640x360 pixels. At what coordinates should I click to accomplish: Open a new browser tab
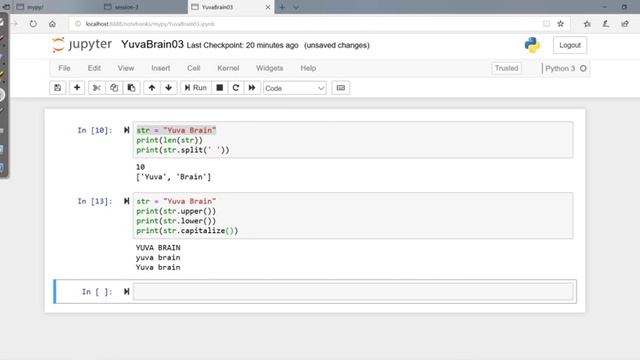tap(282, 7)
